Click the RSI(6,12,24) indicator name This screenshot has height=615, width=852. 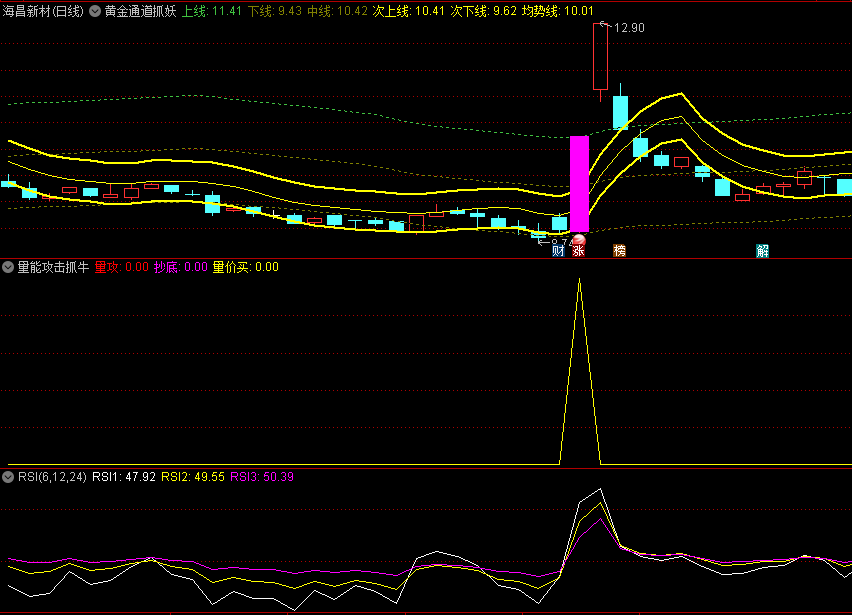pos(52,477)
